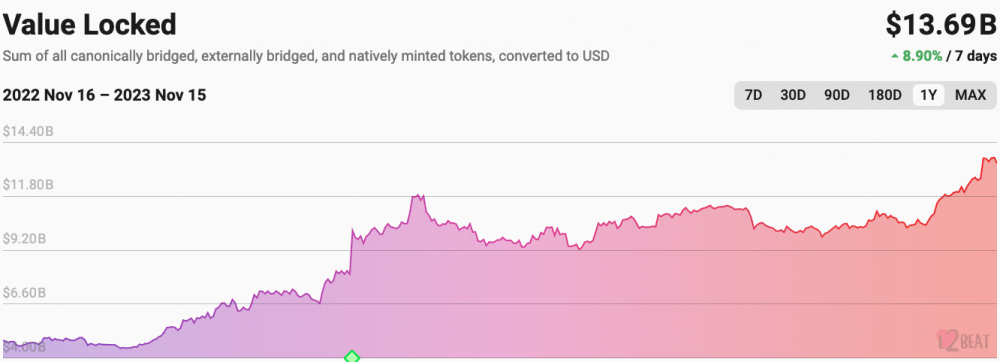Click the token sum description subtitle

point(306,56)
